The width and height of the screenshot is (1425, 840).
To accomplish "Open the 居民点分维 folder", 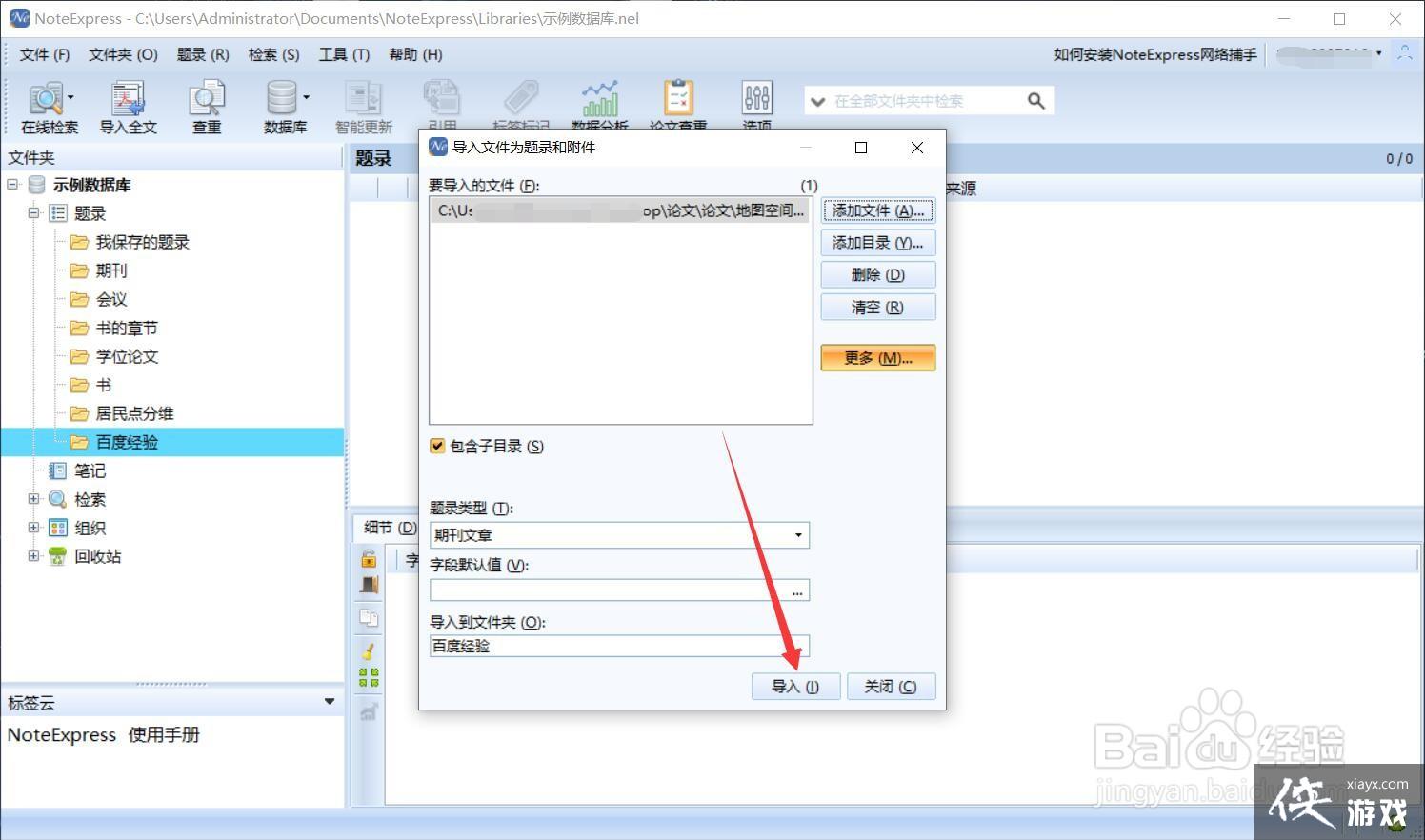I will coord(134,413).
